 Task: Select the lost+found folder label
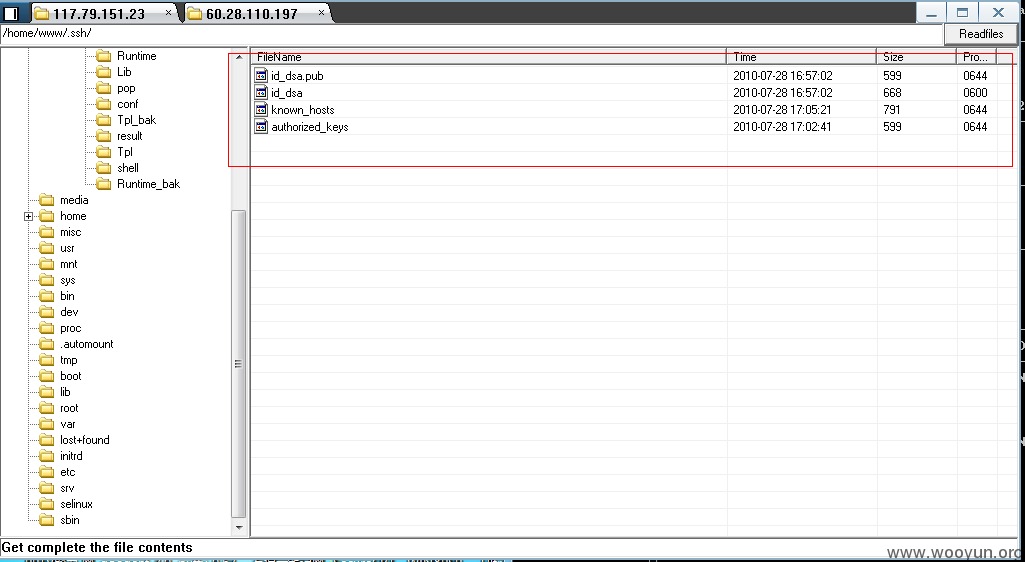coord(85,440)
